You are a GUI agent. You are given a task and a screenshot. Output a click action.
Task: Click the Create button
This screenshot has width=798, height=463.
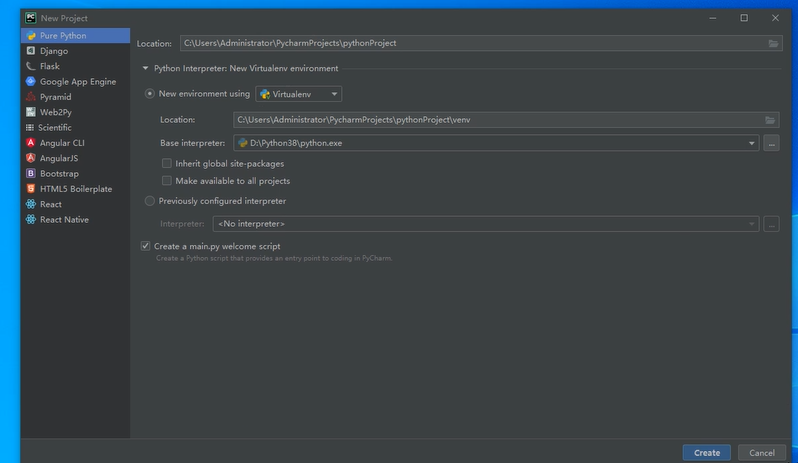point(706,452)
